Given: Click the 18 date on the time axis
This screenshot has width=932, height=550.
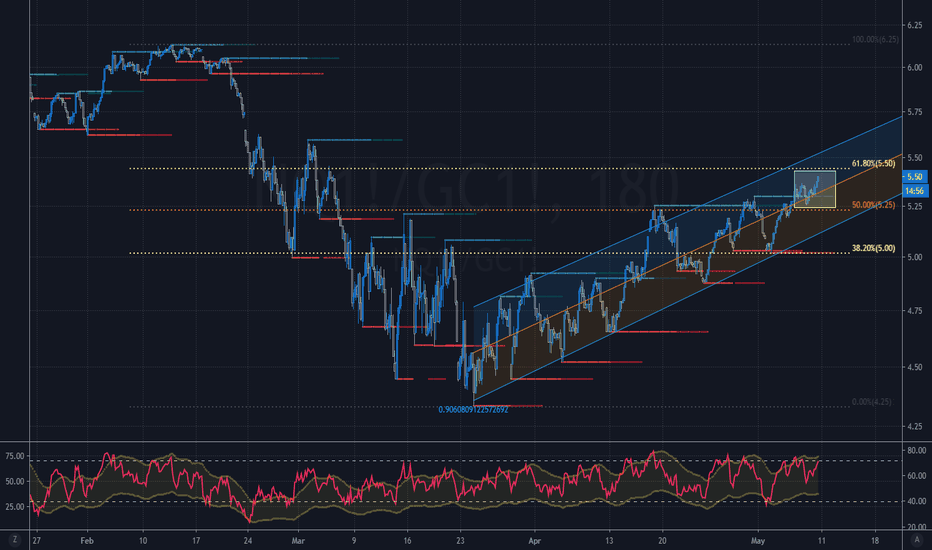Looking at the screenshot, I should click(x=875, y=540).
